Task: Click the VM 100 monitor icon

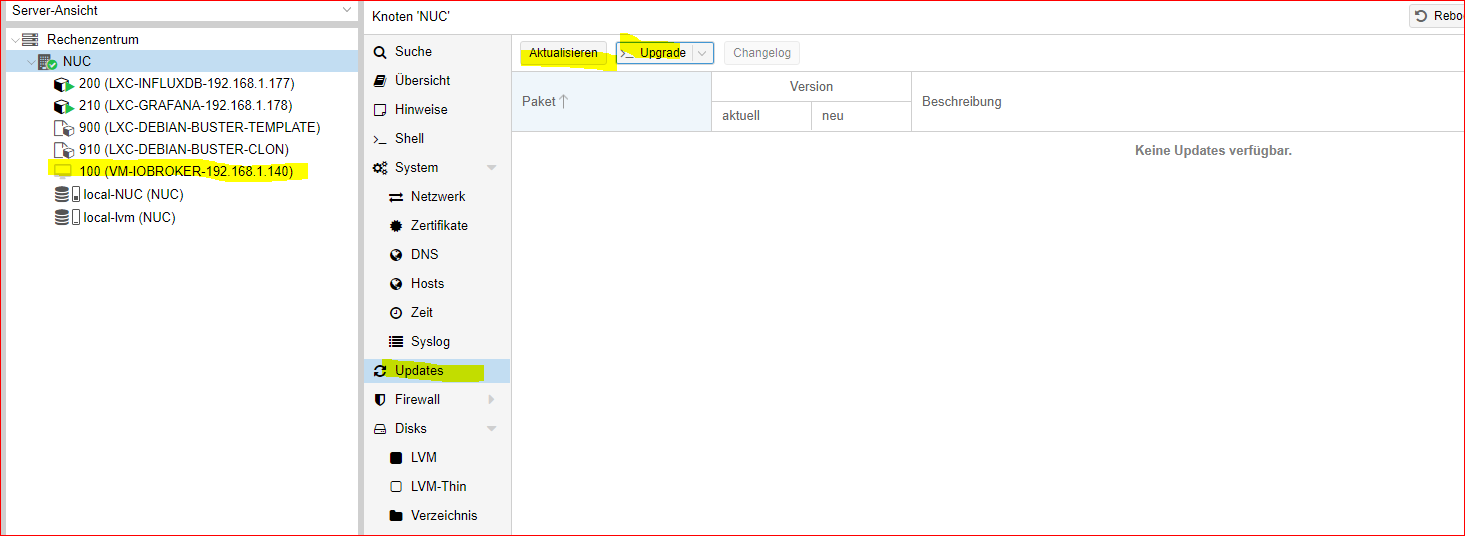Action: click(63, 172)
